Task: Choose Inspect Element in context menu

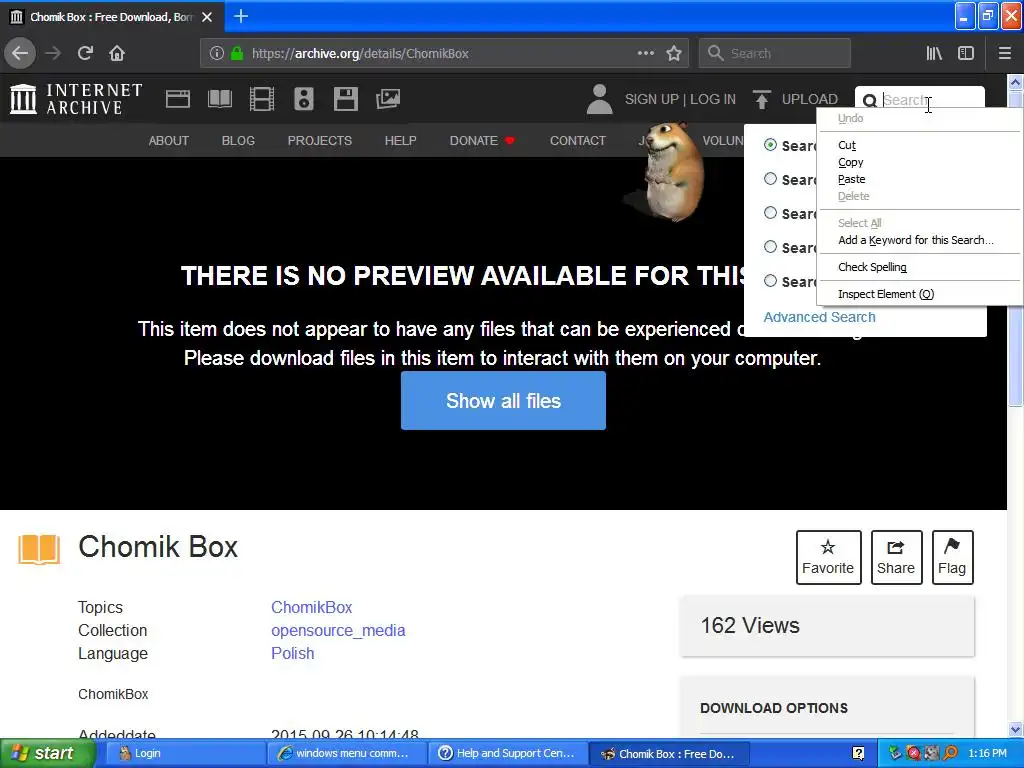Action: pos(919,294)
